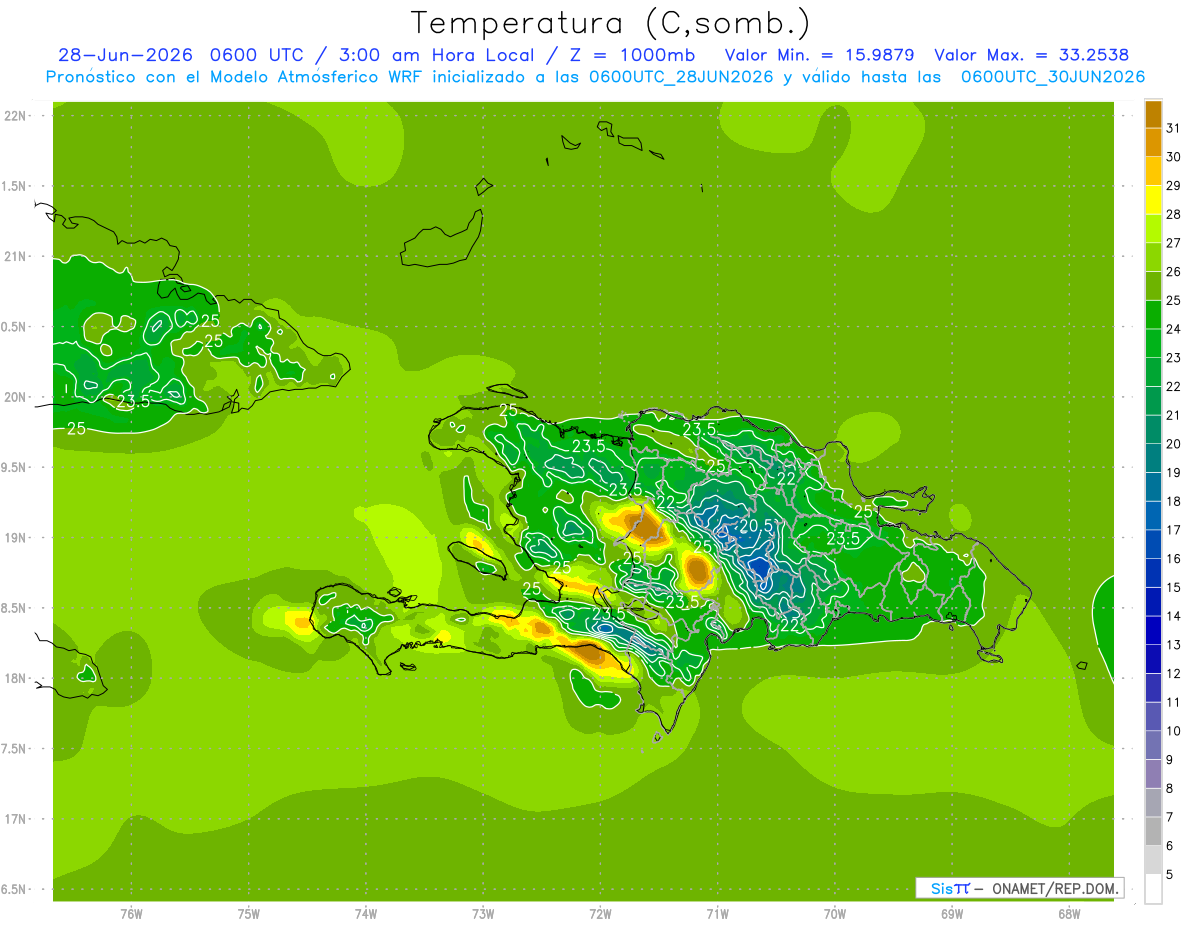Click the legend value label "5"
The height and width of the screenshot is (927, 1200).
coord(1170,875)
